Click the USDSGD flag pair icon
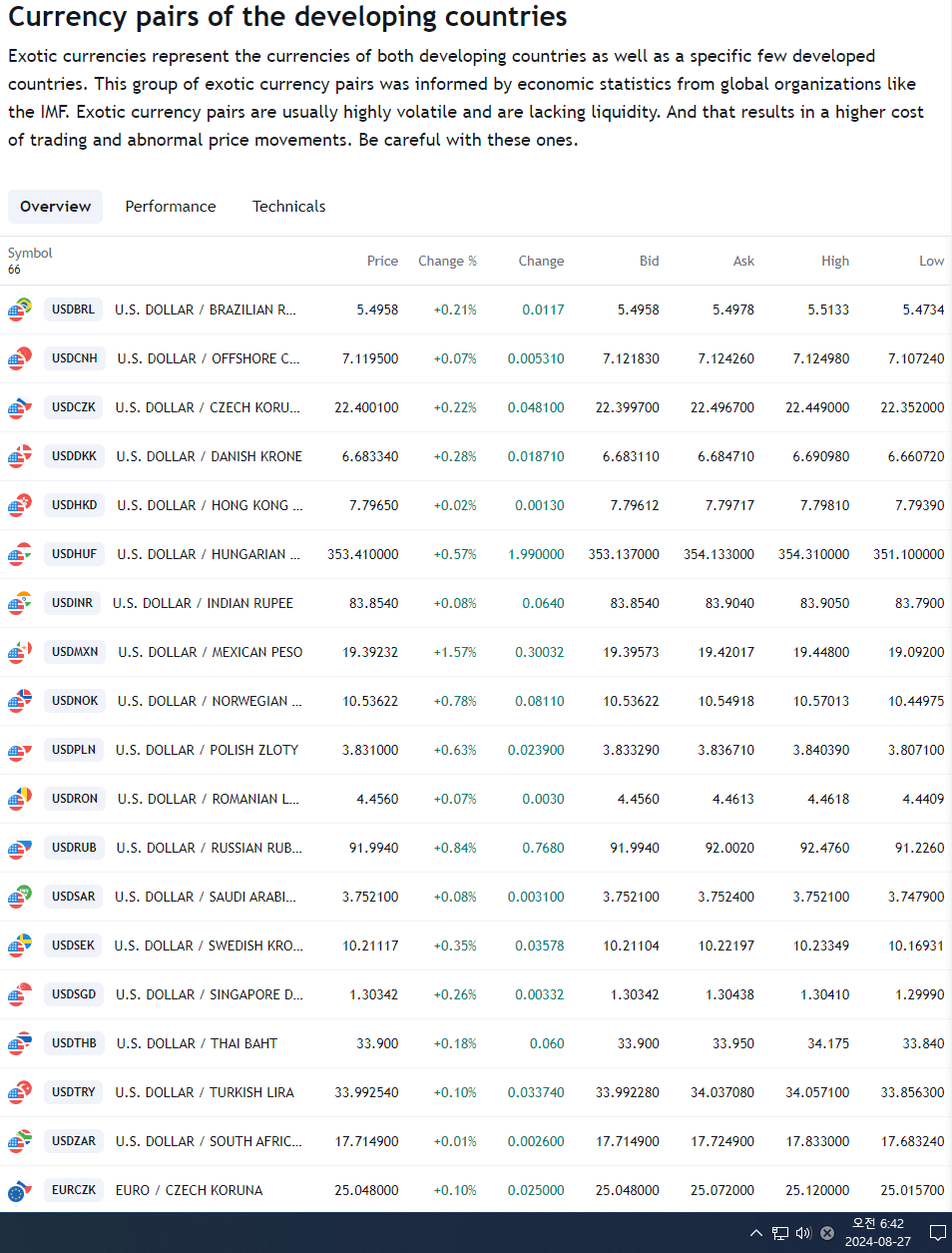The height and width of the screenshot is (1253, 952). pyautogui.click(x=20, y=994)
